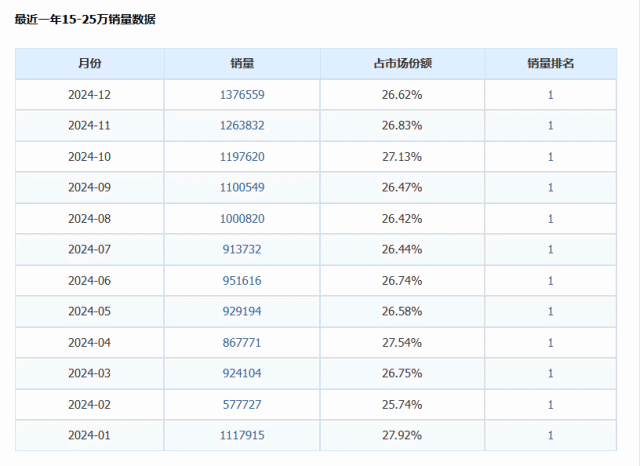This screenshot has width=640, height=466.
Task: Open sales figure 1263832 link
Action: tap(242, 125)
